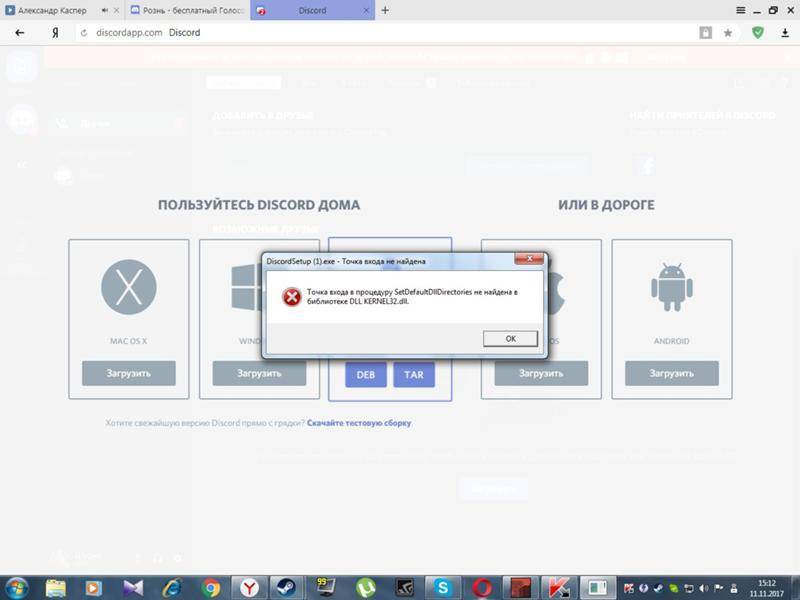Screen dimensions: 800x600
Task: Open the Yandex home button
Action: coord(55,33)
